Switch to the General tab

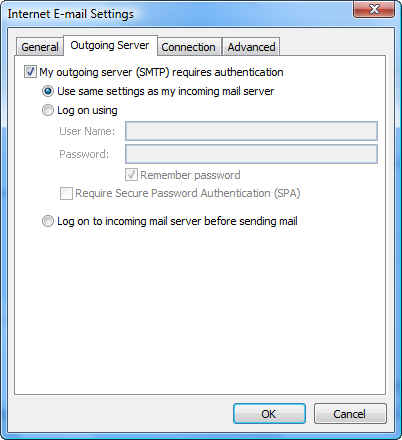(40, 47)
